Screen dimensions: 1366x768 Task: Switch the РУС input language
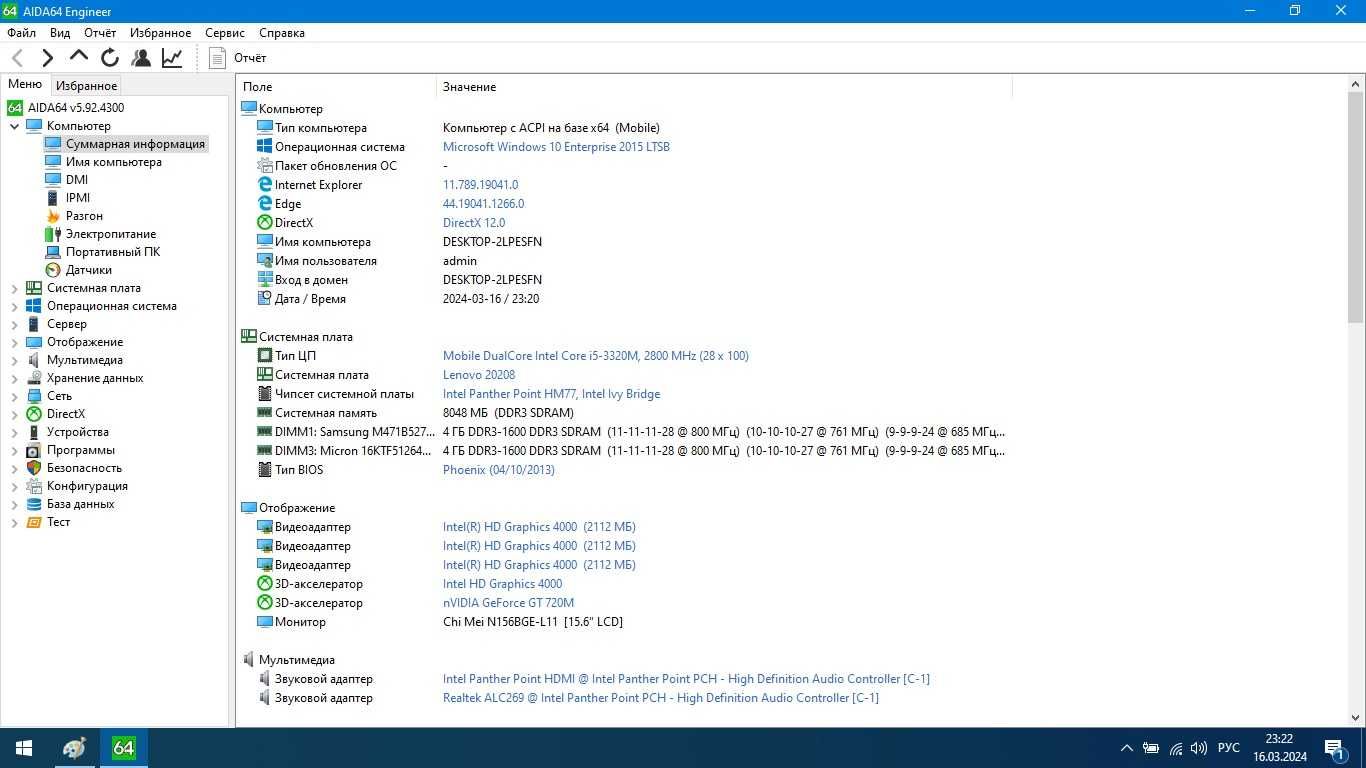(1229, 748)
